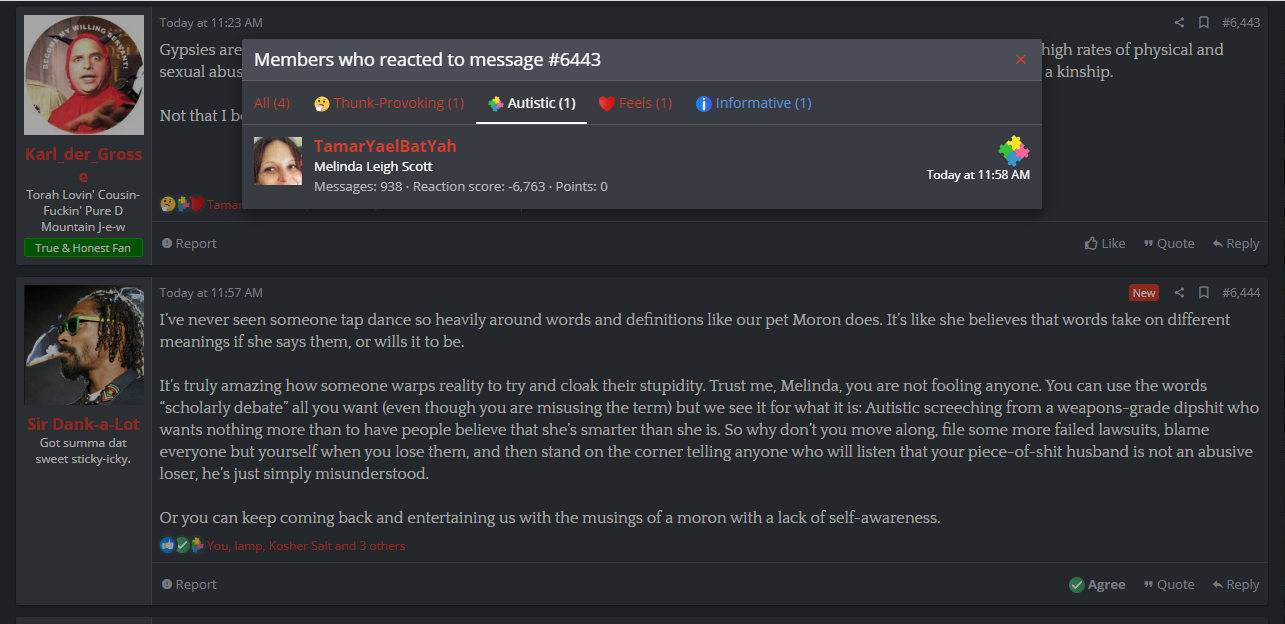The height and width of the screenshot is (624, 1285).
Task: Bookmark post #6,444
Action: click(1204, 292)
